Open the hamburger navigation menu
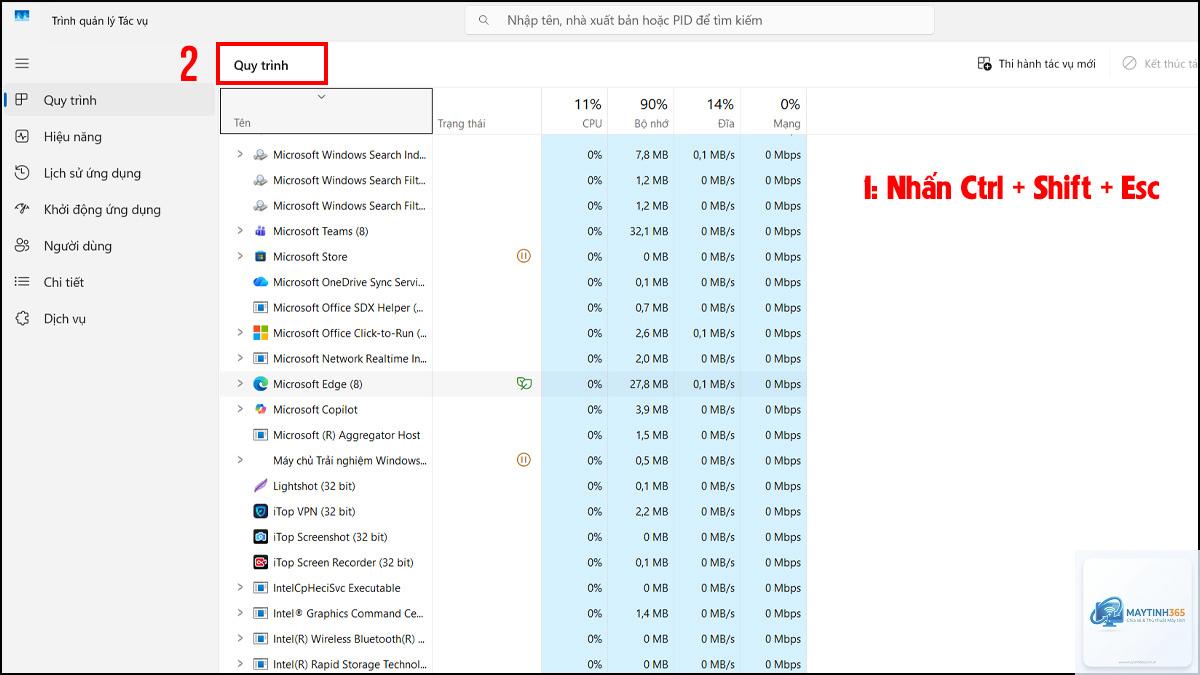The height and width of the screenshot is (675, 1200). pyautogui.click(x=22, y=63)
